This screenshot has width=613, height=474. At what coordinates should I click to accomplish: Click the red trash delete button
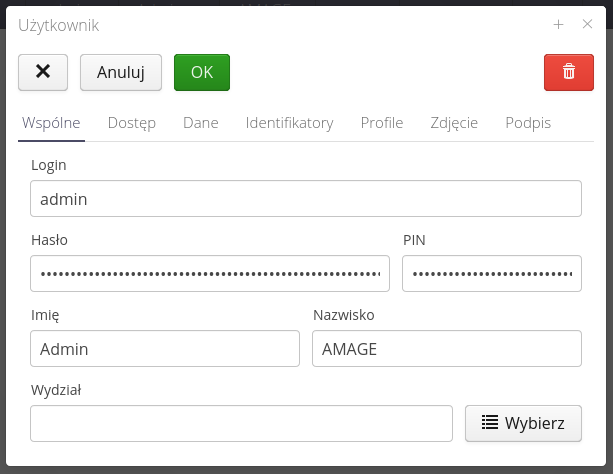click(x=568, y=72)
